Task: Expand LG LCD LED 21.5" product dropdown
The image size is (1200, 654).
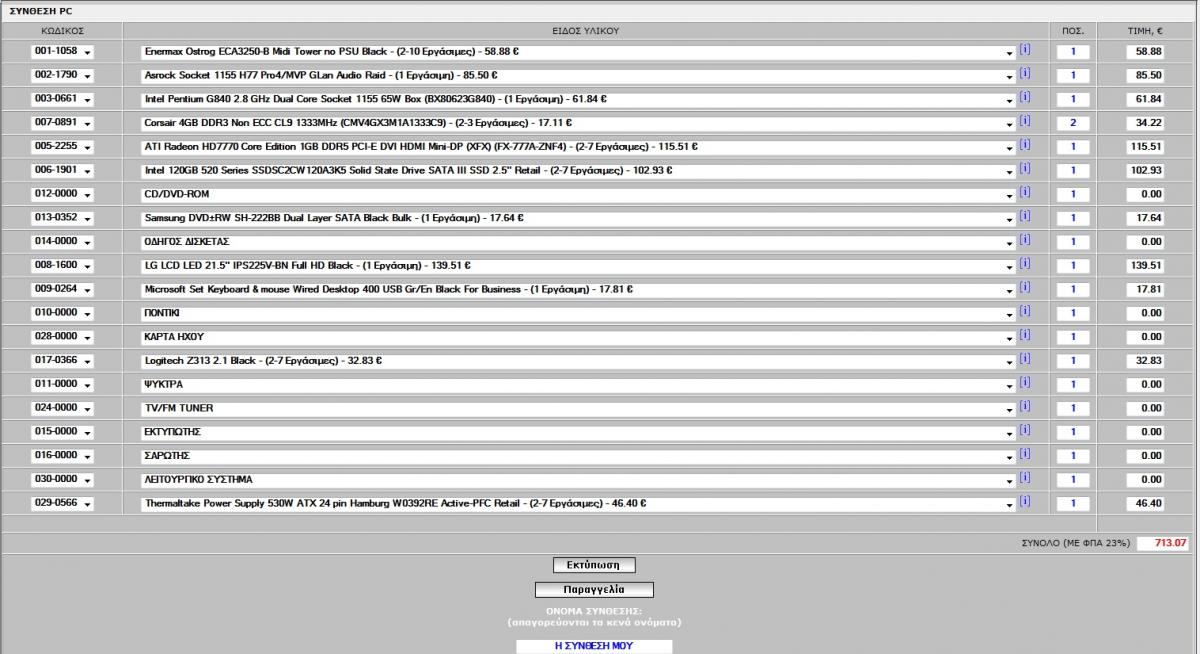Action: tap(578, 266)
